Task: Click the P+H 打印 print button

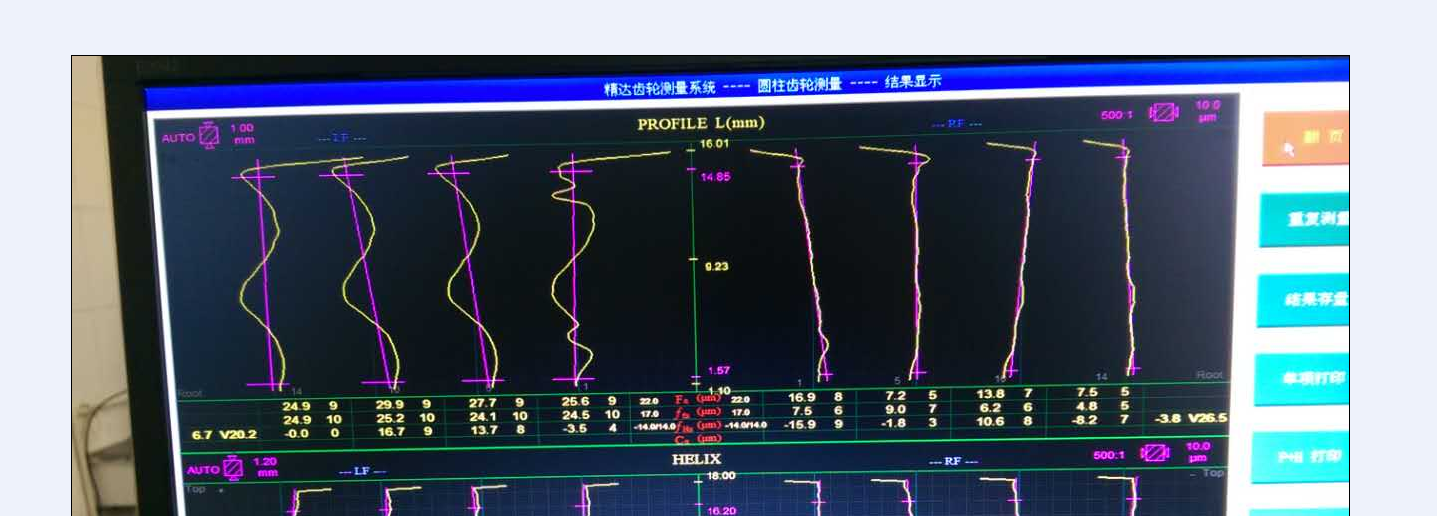Action: click(1301, 456)
